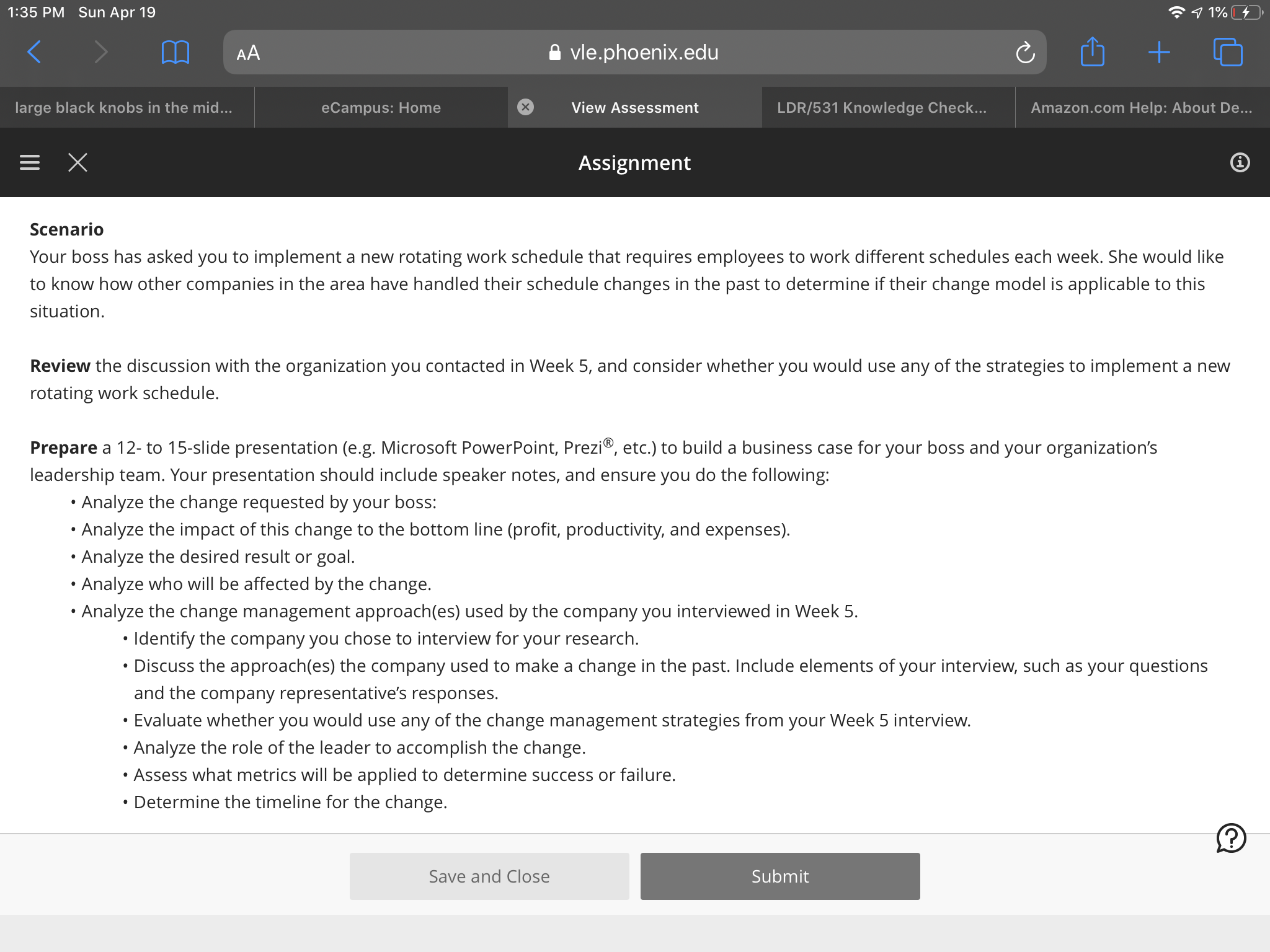
Task: Close the Assignment panel with X
Action: [78, 162]
